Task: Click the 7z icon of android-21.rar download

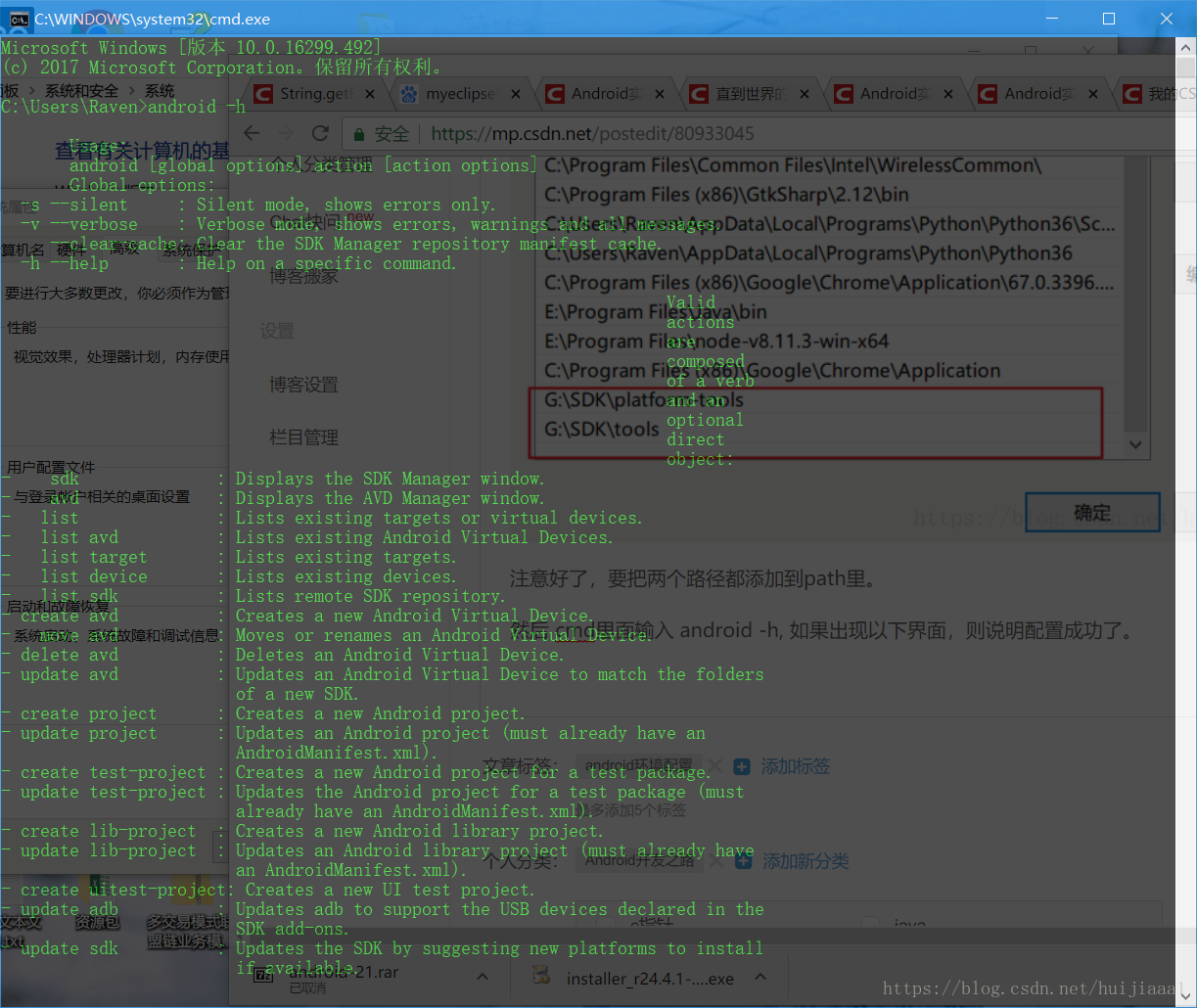Action: tap(262, 975)
